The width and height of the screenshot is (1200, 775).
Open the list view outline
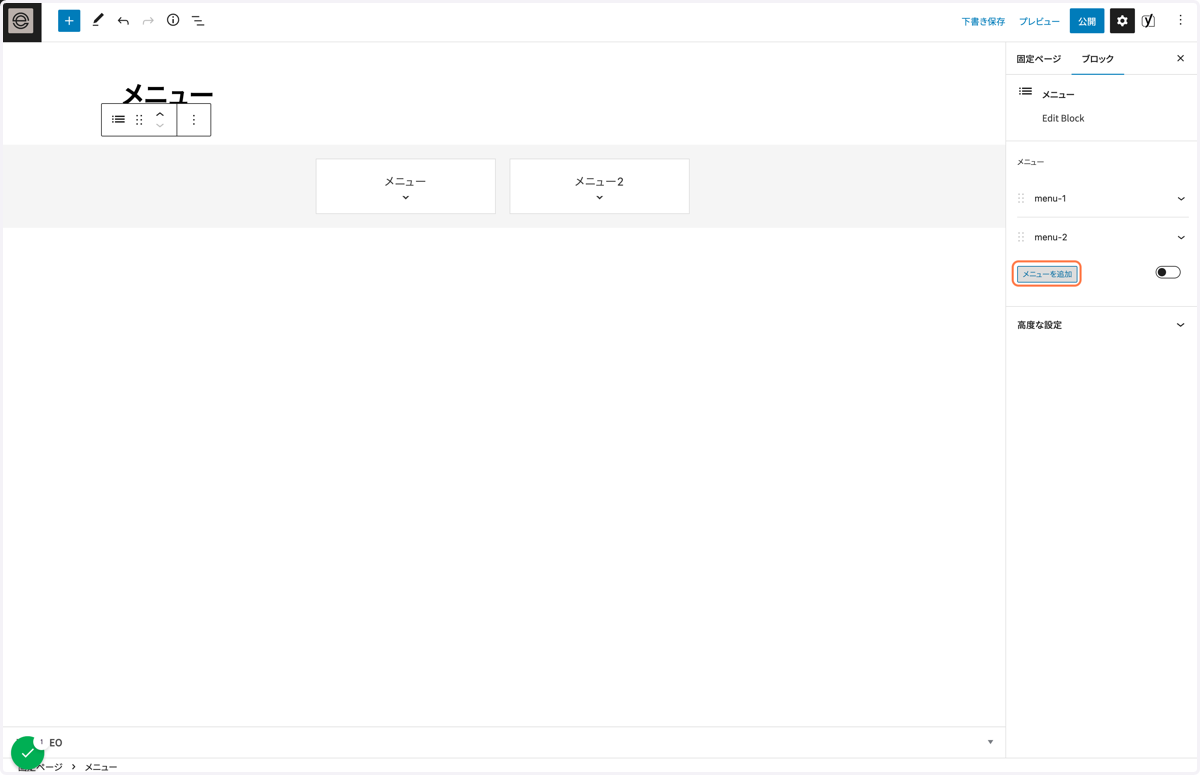pos(198,21)
